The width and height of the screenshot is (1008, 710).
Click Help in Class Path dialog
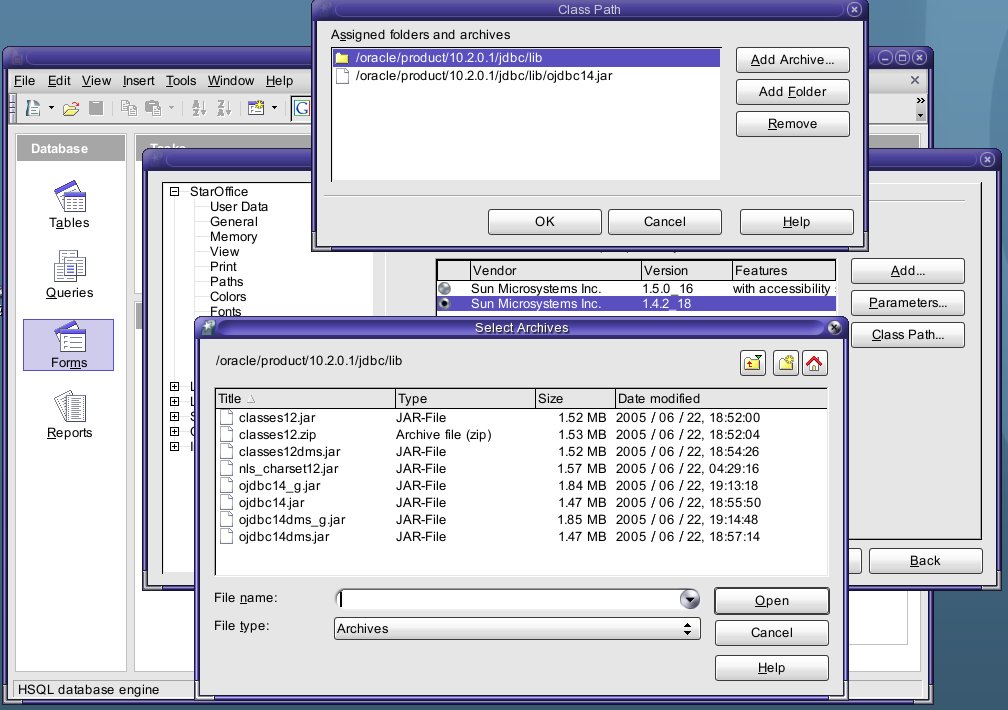(796, 222)
